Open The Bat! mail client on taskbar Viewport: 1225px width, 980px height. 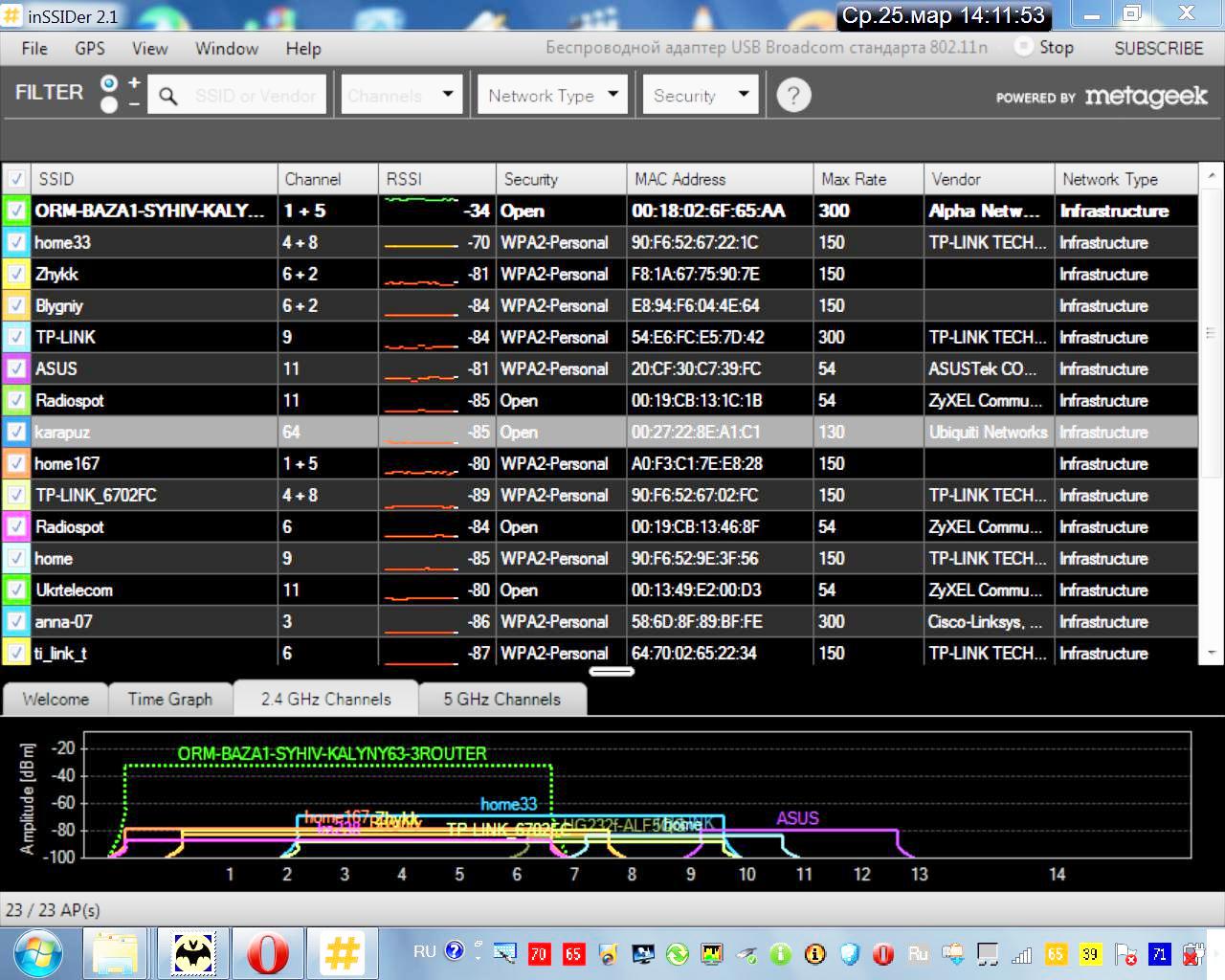click(x=192, y=953)
